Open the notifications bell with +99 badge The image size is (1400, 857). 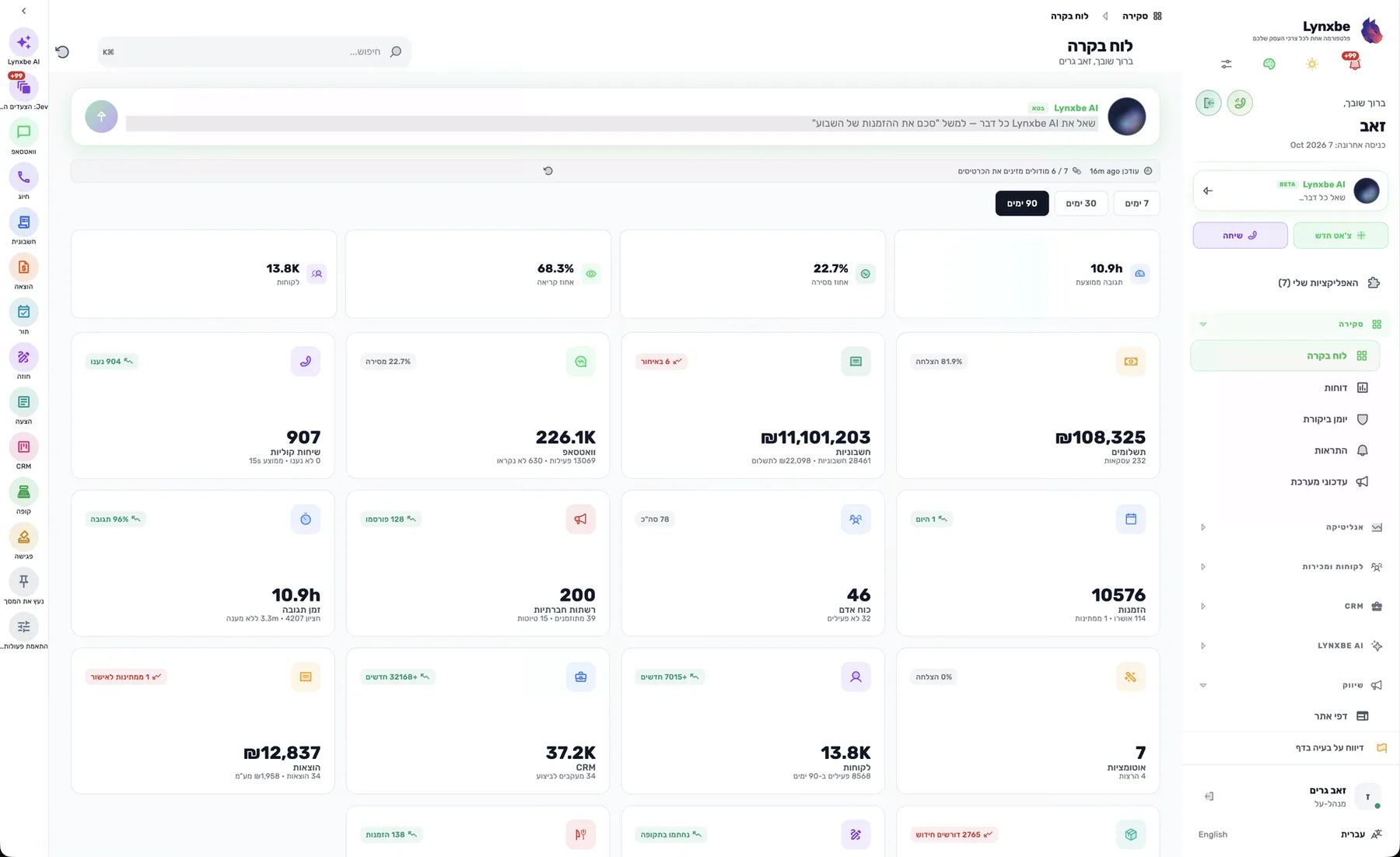(1354, 63)
